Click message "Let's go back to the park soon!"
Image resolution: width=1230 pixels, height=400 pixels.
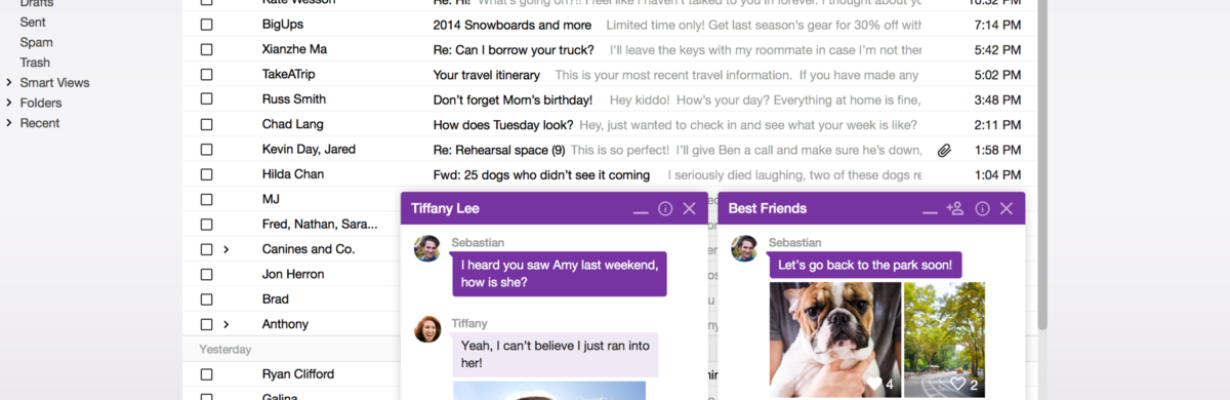865,265
